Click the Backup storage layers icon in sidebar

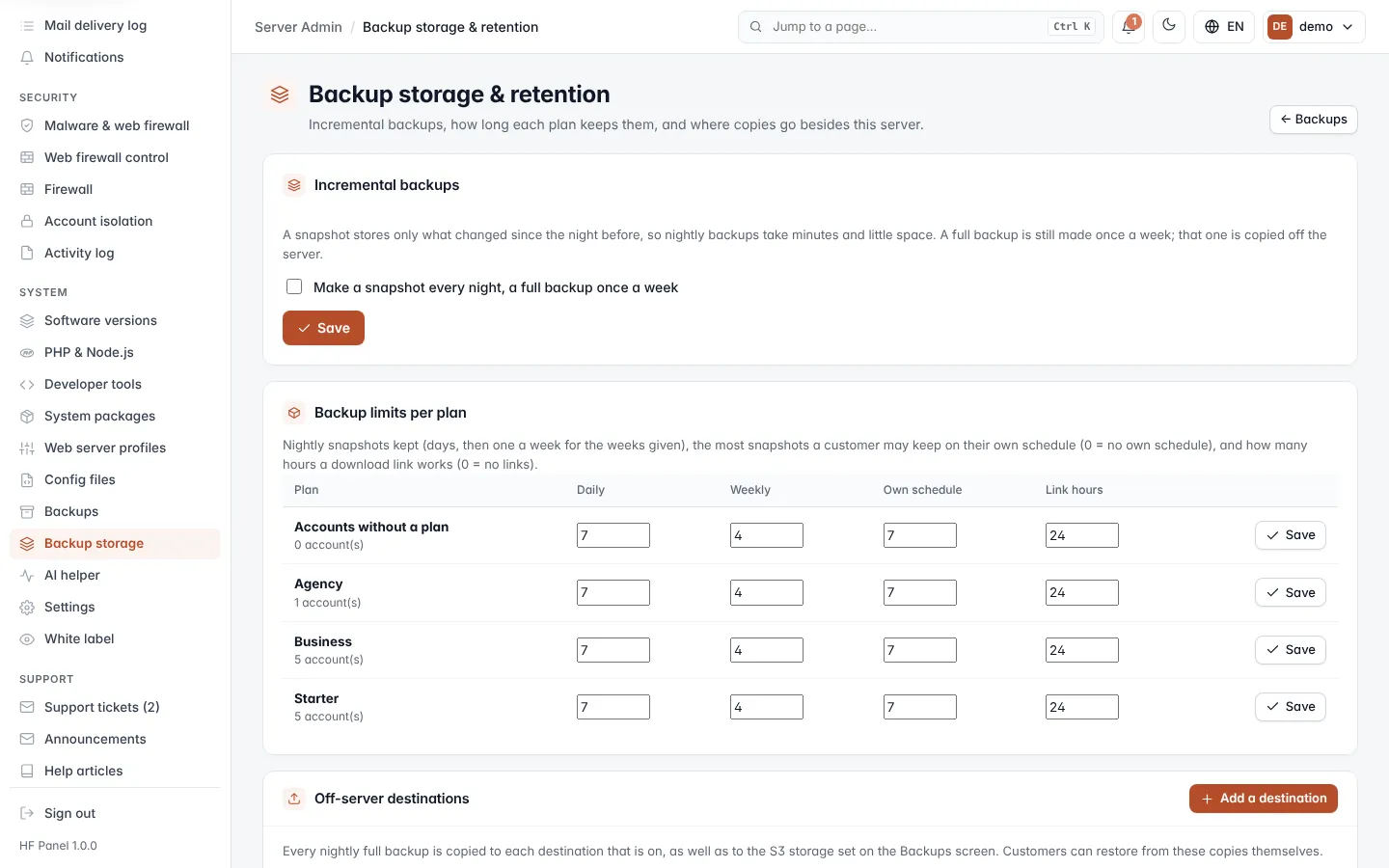[x=27, y=543]
